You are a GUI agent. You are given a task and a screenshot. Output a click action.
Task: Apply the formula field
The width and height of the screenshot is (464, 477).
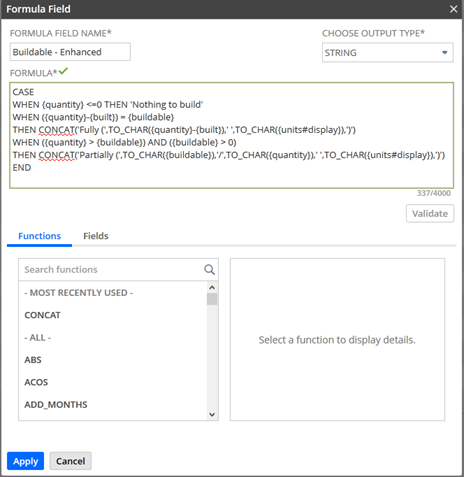[25, 461]
